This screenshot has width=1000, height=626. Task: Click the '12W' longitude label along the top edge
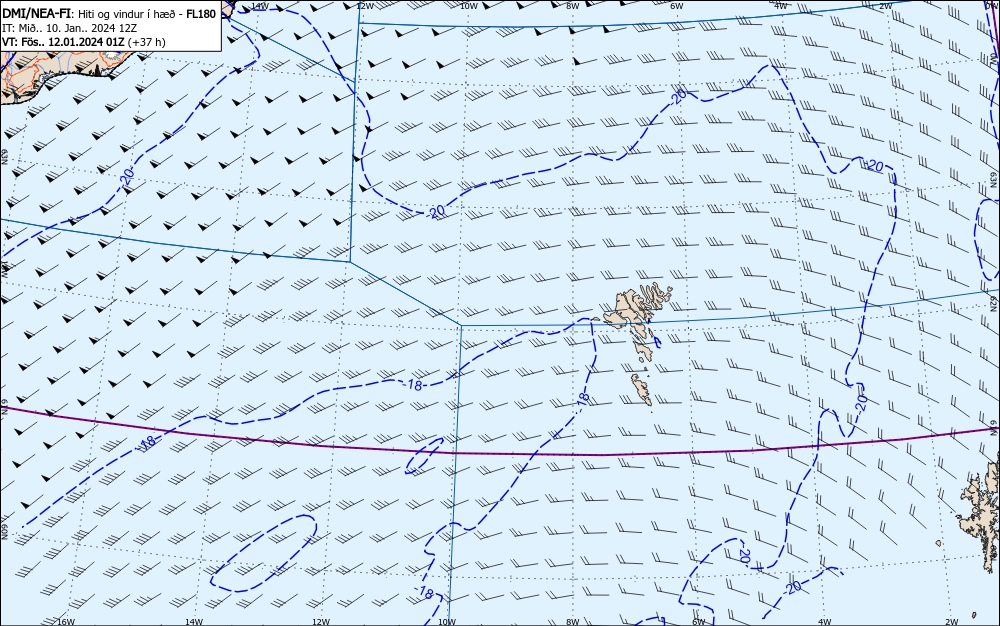click(364, 5)
